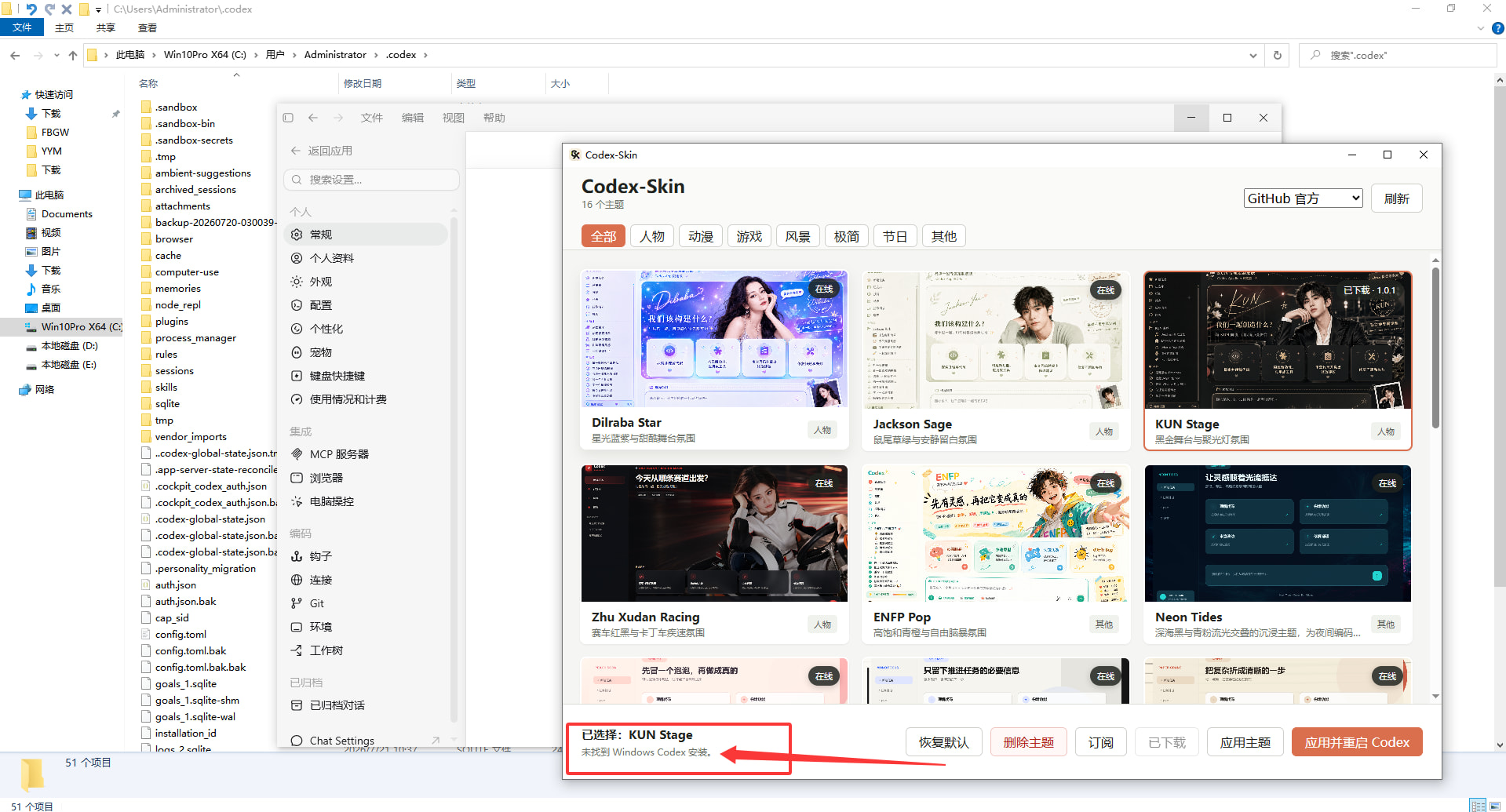Open the 节日 category tab
Image resolution: width=1506 pixels, height=812 pixels.
(895, 236)
